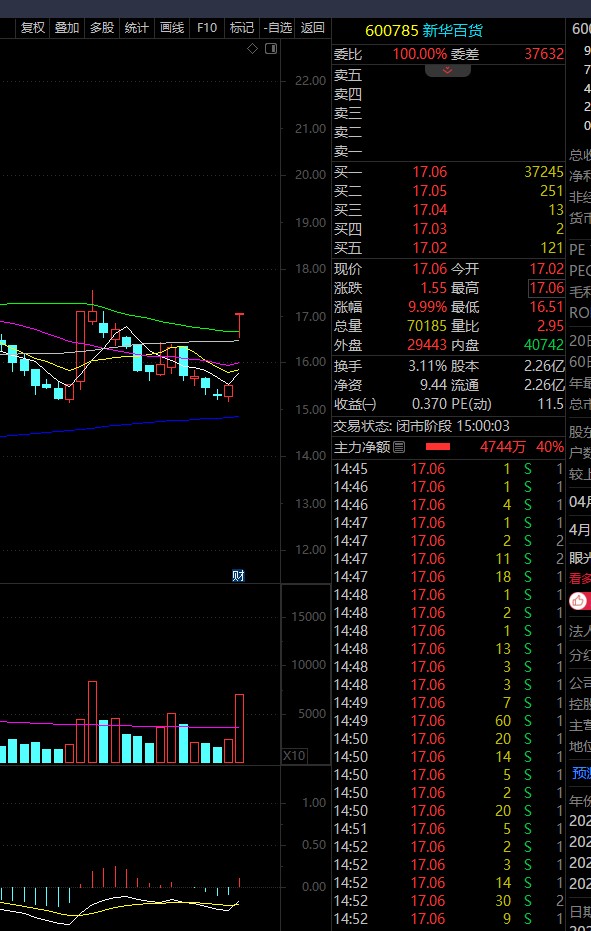Select the 14:52 trade row with volume 30
Viewport: 591px width, 931px height.
point(448,901)
